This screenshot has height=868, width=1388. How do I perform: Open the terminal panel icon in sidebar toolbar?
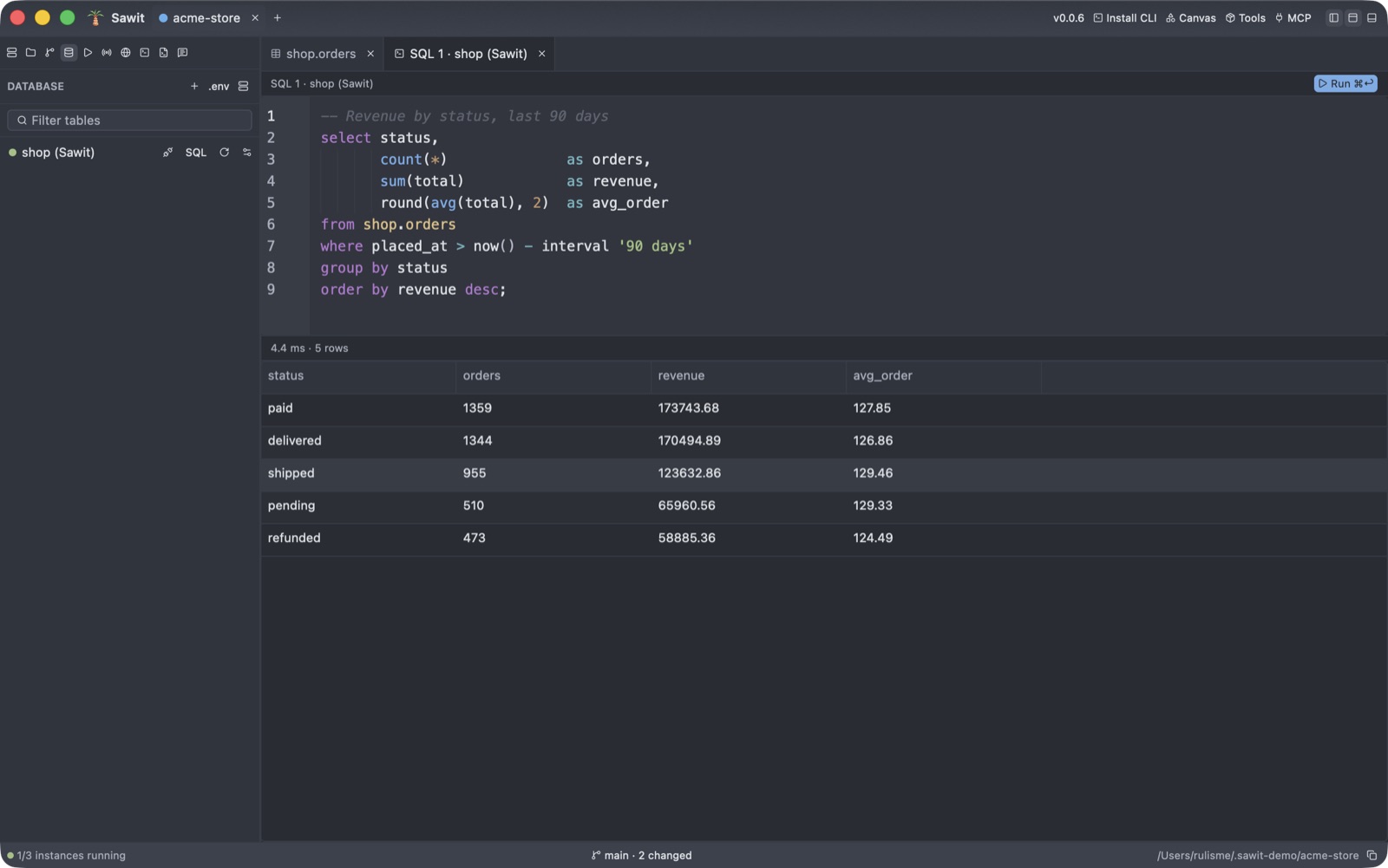[145, 53]
